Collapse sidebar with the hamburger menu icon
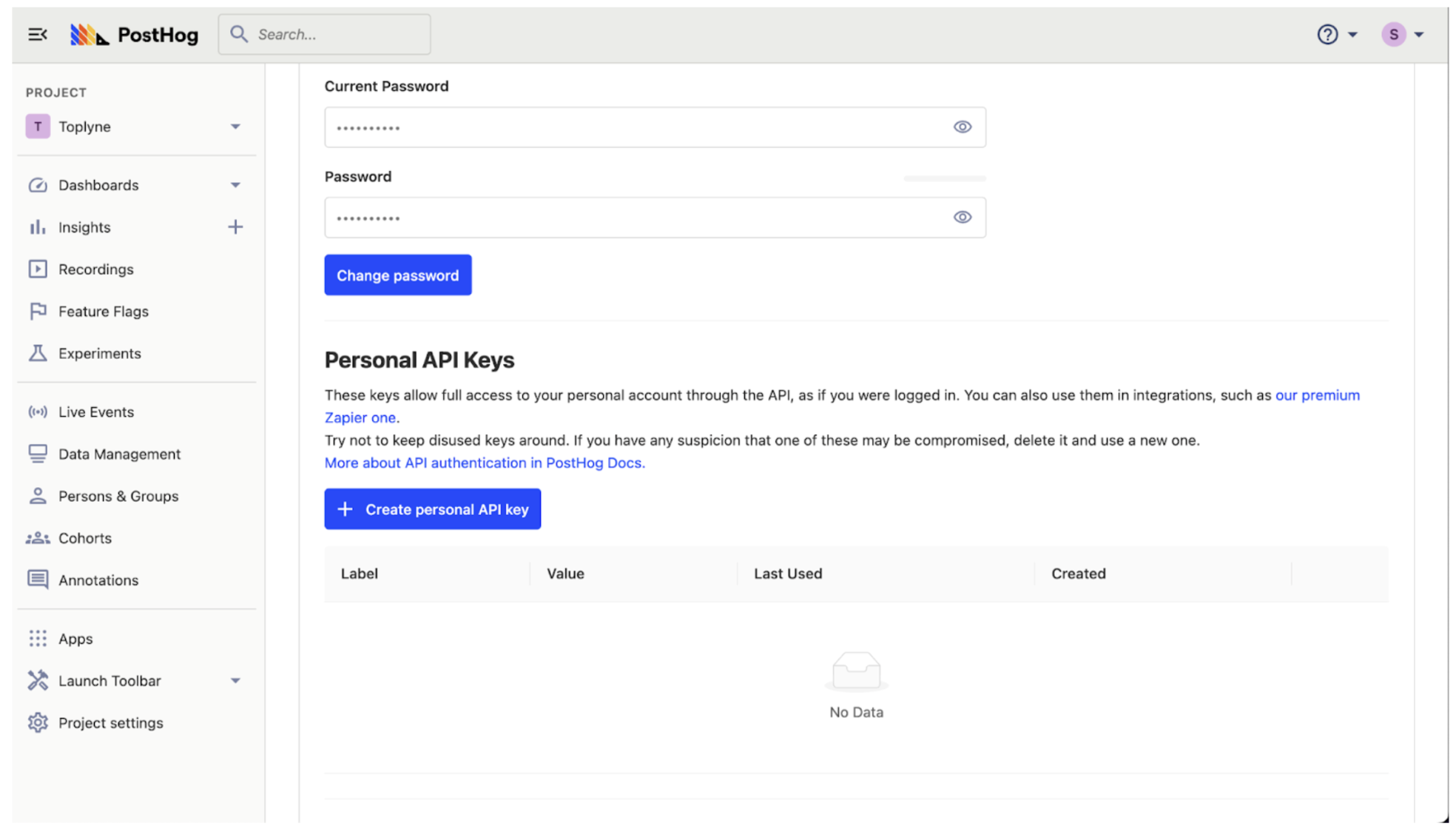The width and height of the screenshot is (1456, 832). tap(37, 34)
